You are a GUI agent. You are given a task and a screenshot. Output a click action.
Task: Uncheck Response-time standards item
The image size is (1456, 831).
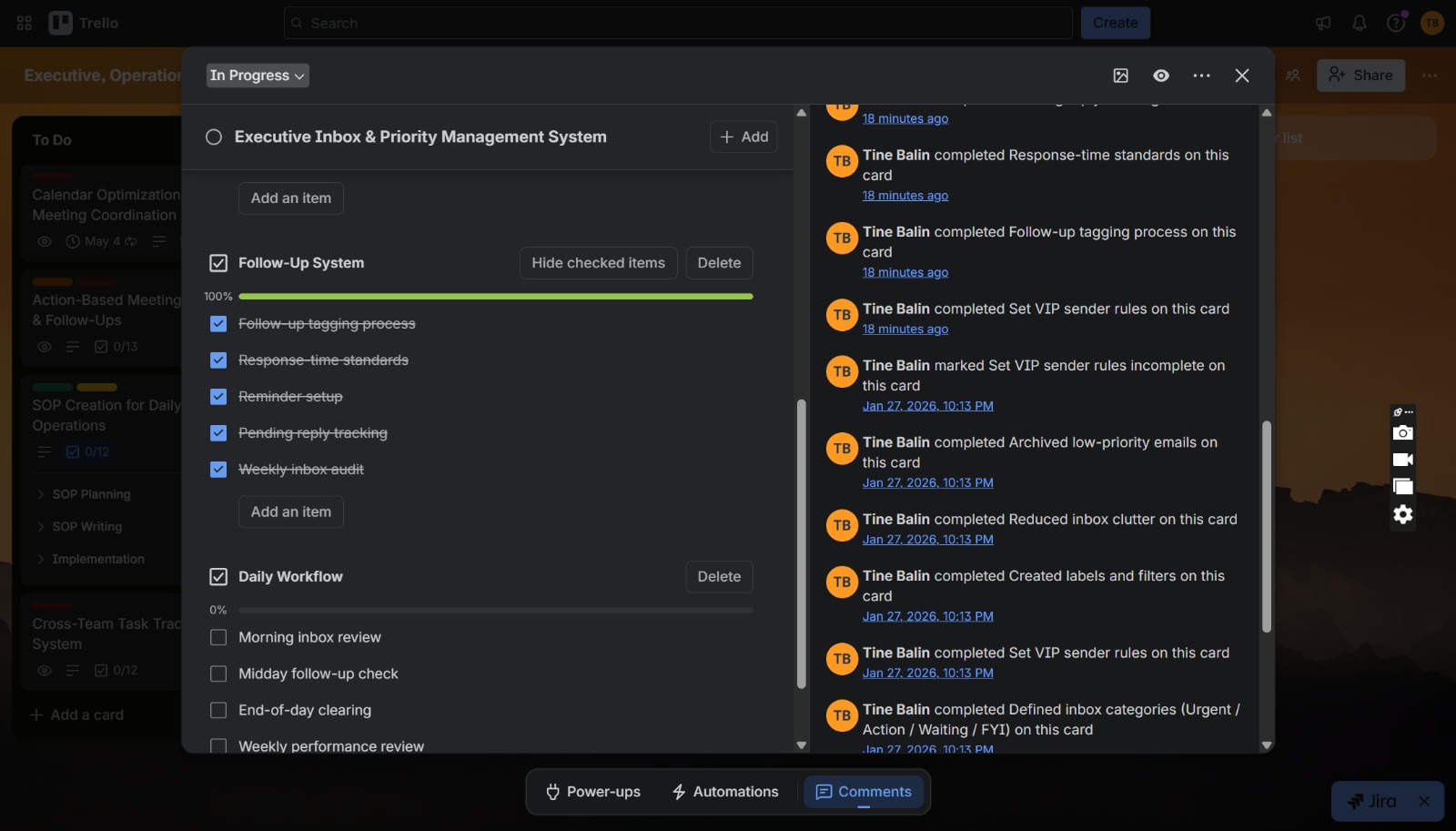coord(218,360)
